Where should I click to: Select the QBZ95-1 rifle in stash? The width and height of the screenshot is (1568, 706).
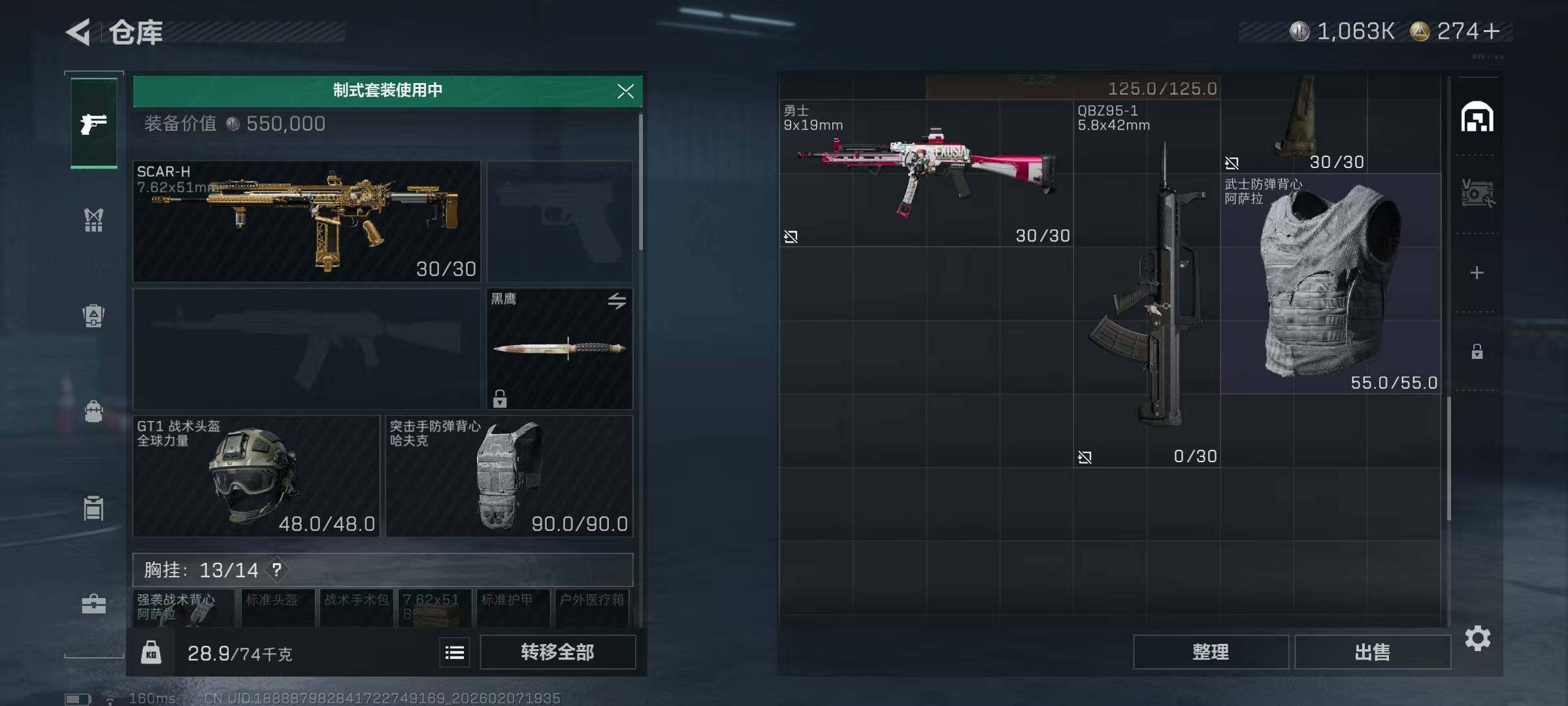(1147, 284)
